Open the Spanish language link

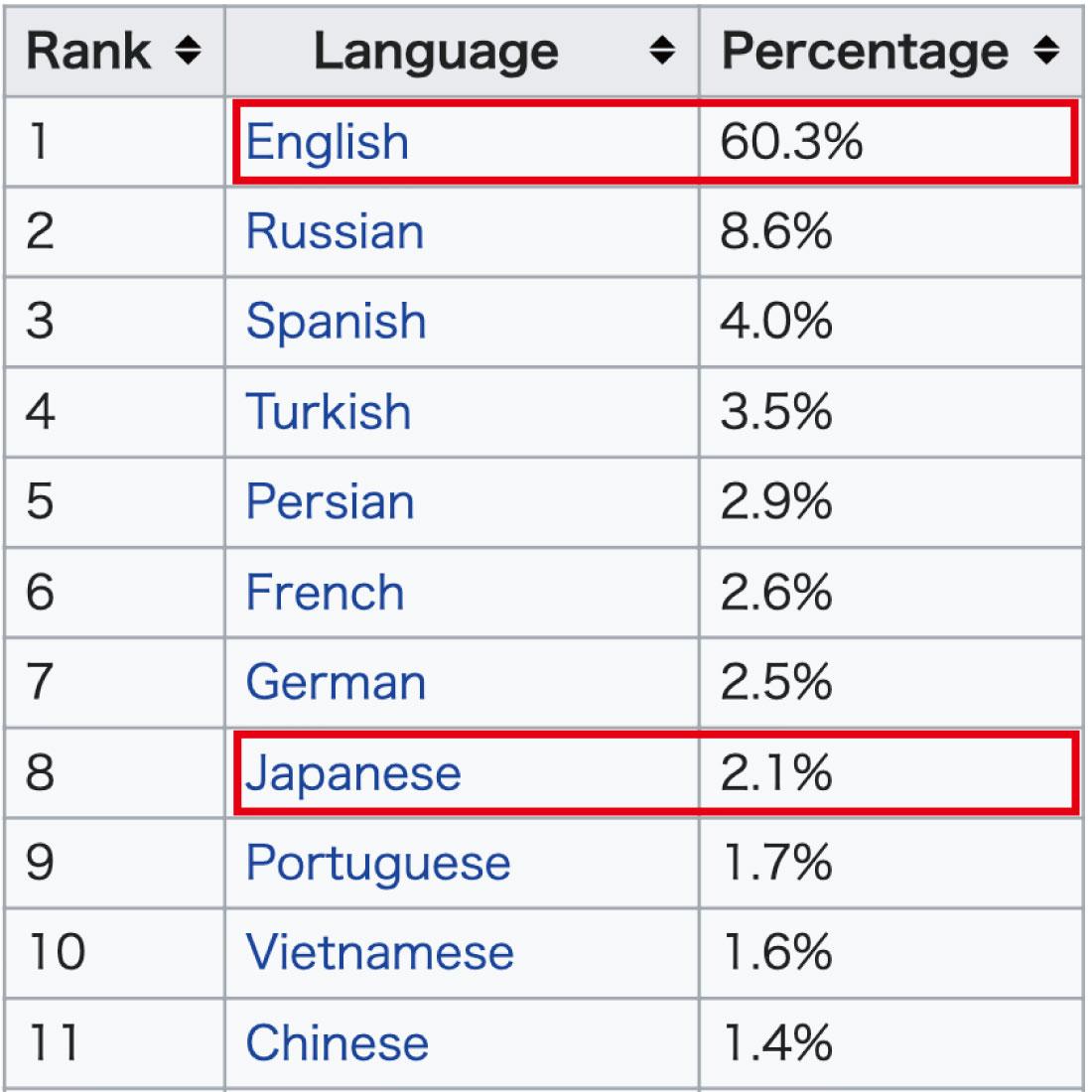pos(336,322)
